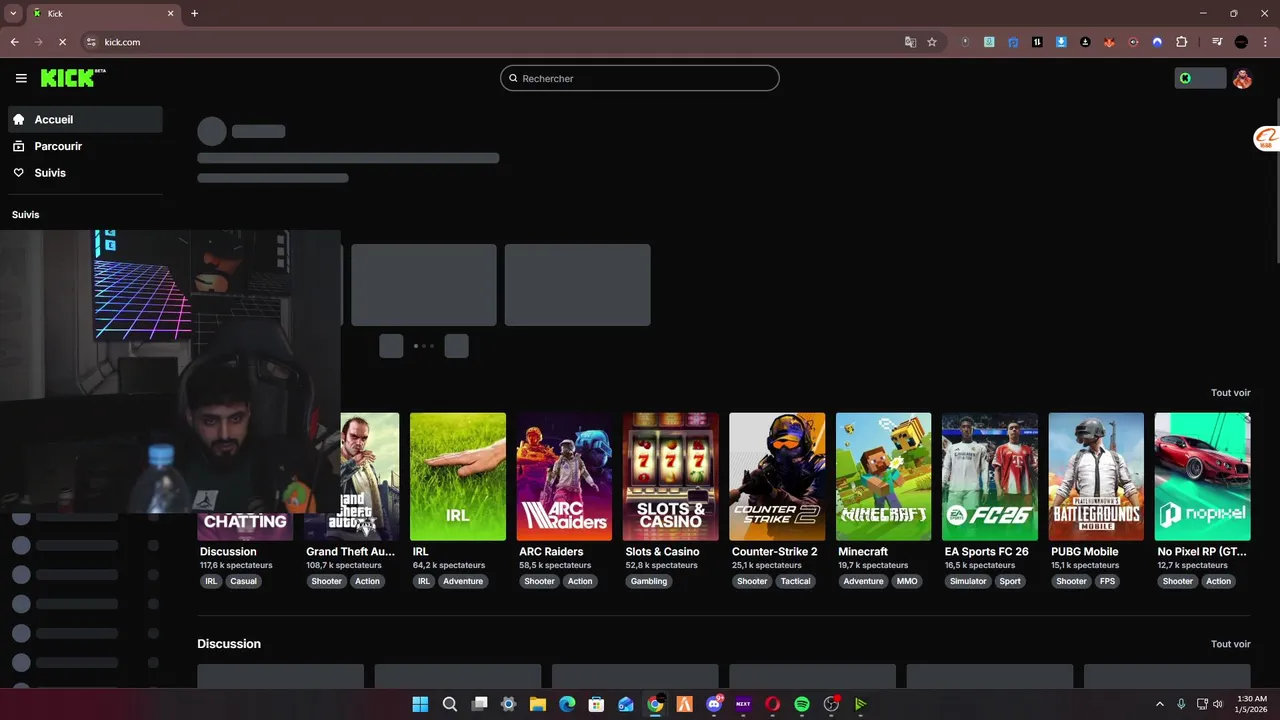This screenshot has width=1280, height=720.
Task: Open a new browser tab
Action: click(x=194, y=13)
